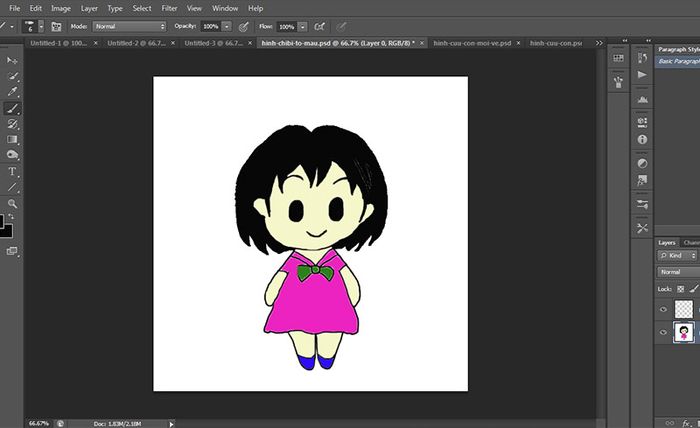
Task: Select the Gradient tool
Action: pyautogui.click(x=12, y=140)
